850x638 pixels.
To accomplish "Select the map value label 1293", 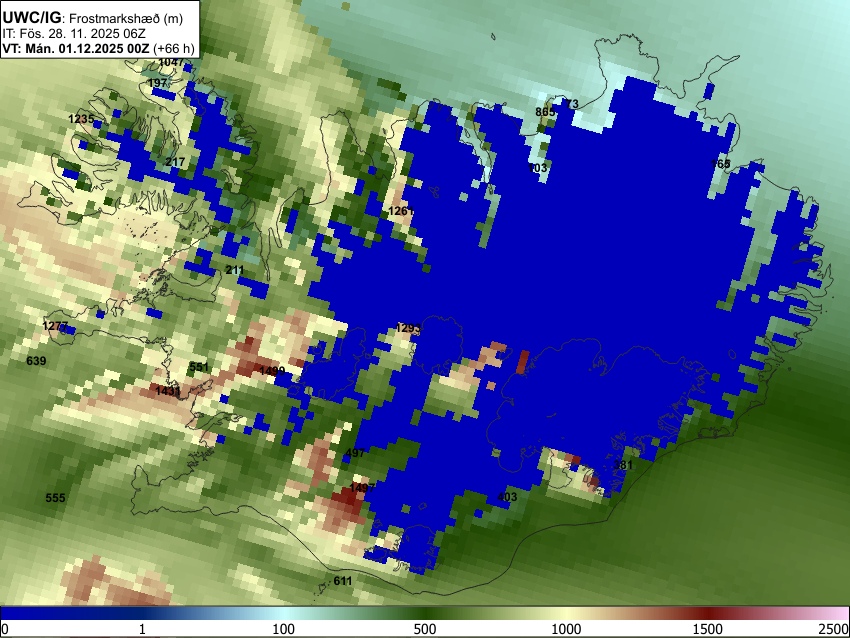I will (409, 328).
